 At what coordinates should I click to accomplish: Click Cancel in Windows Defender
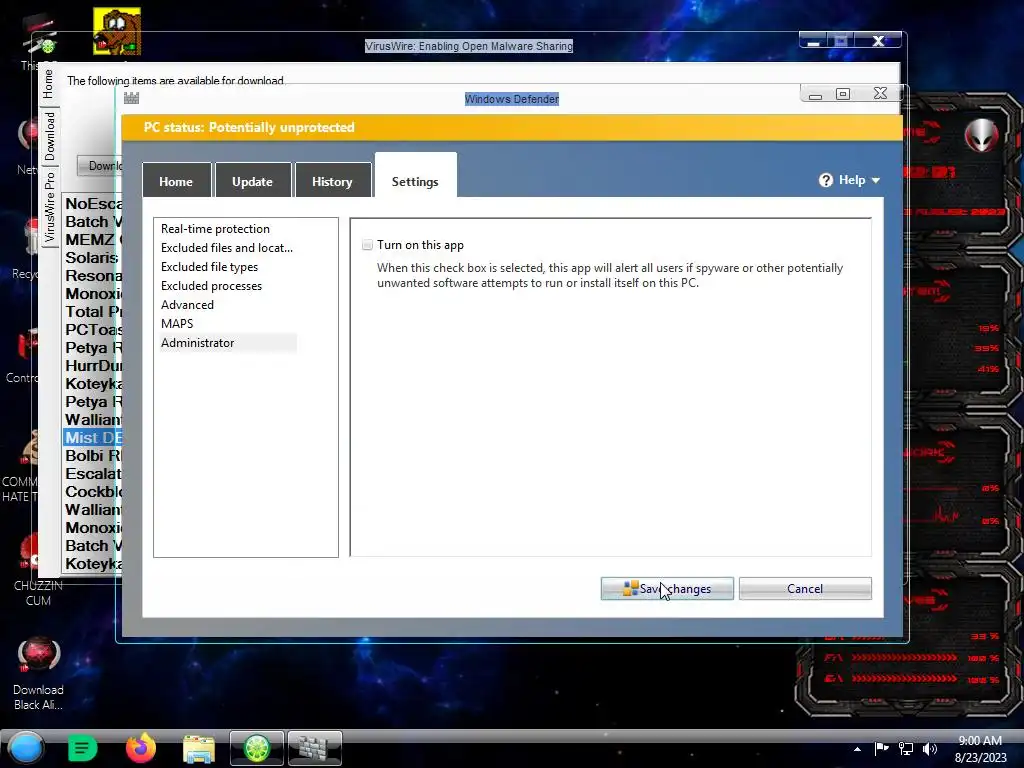click(805, 588)
